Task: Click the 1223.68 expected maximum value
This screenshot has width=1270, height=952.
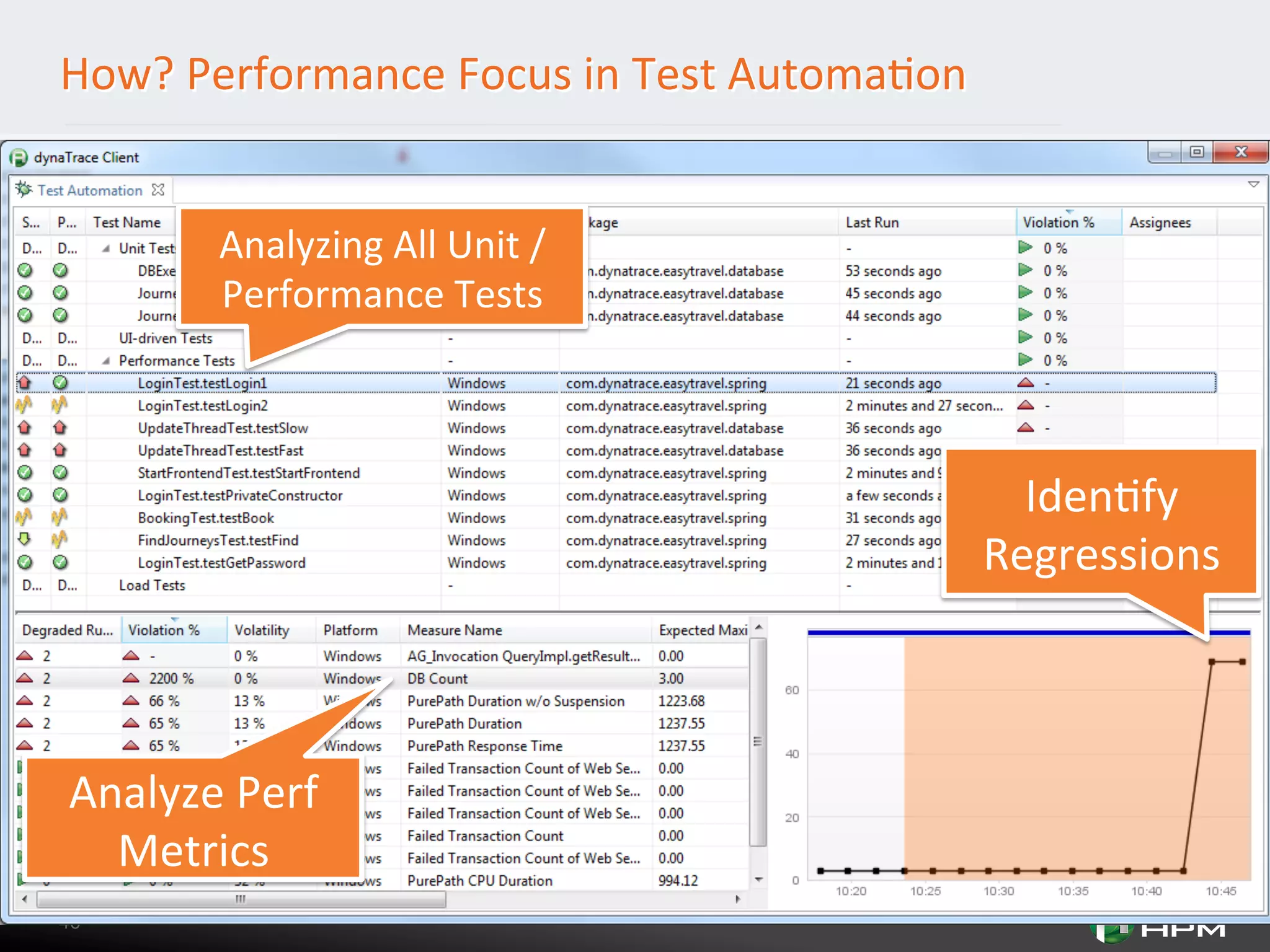Action: coord(682,701)
